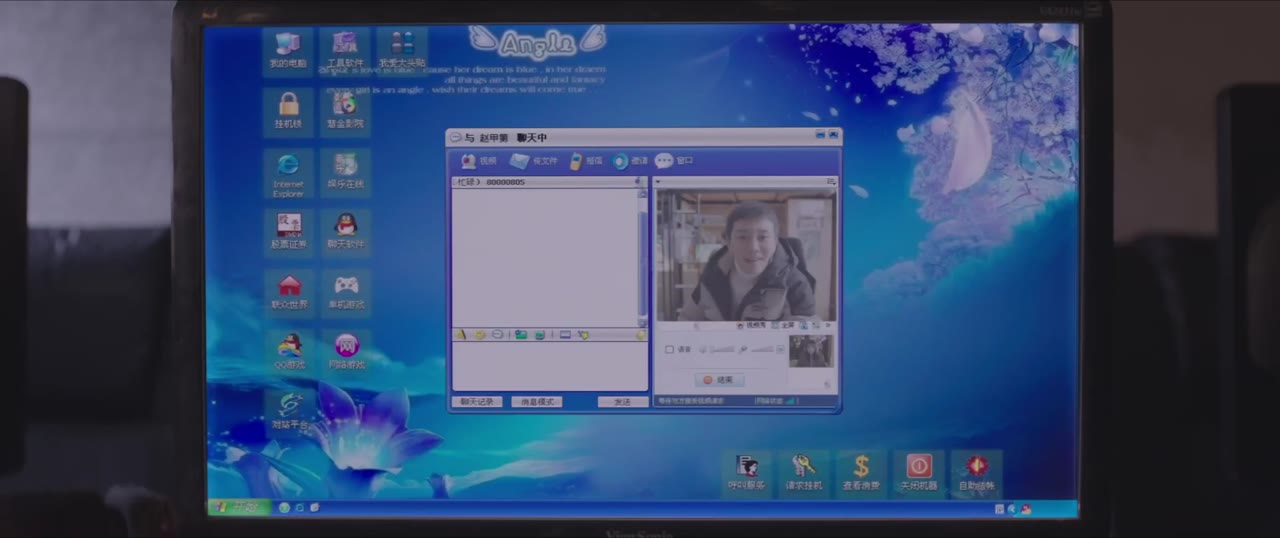Click the 聊天记录 chat history button
Viewport: 1280px width, 538px height.
[x=477, y=402]
